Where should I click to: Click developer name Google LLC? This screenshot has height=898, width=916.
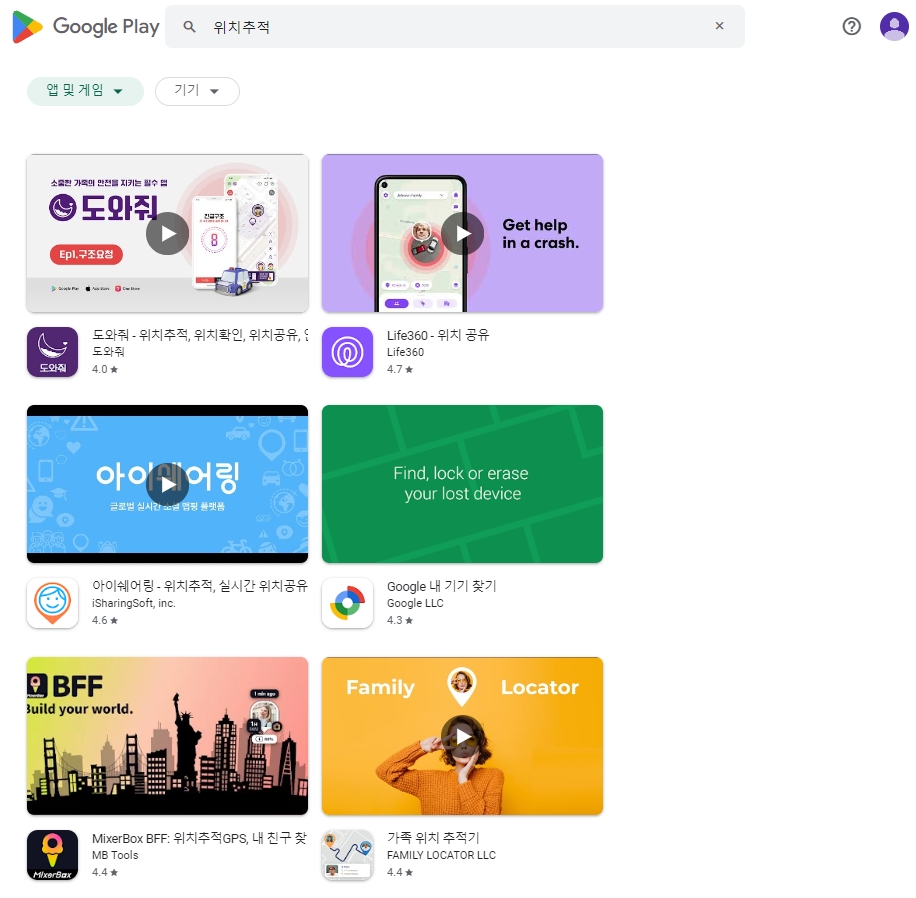415,603
